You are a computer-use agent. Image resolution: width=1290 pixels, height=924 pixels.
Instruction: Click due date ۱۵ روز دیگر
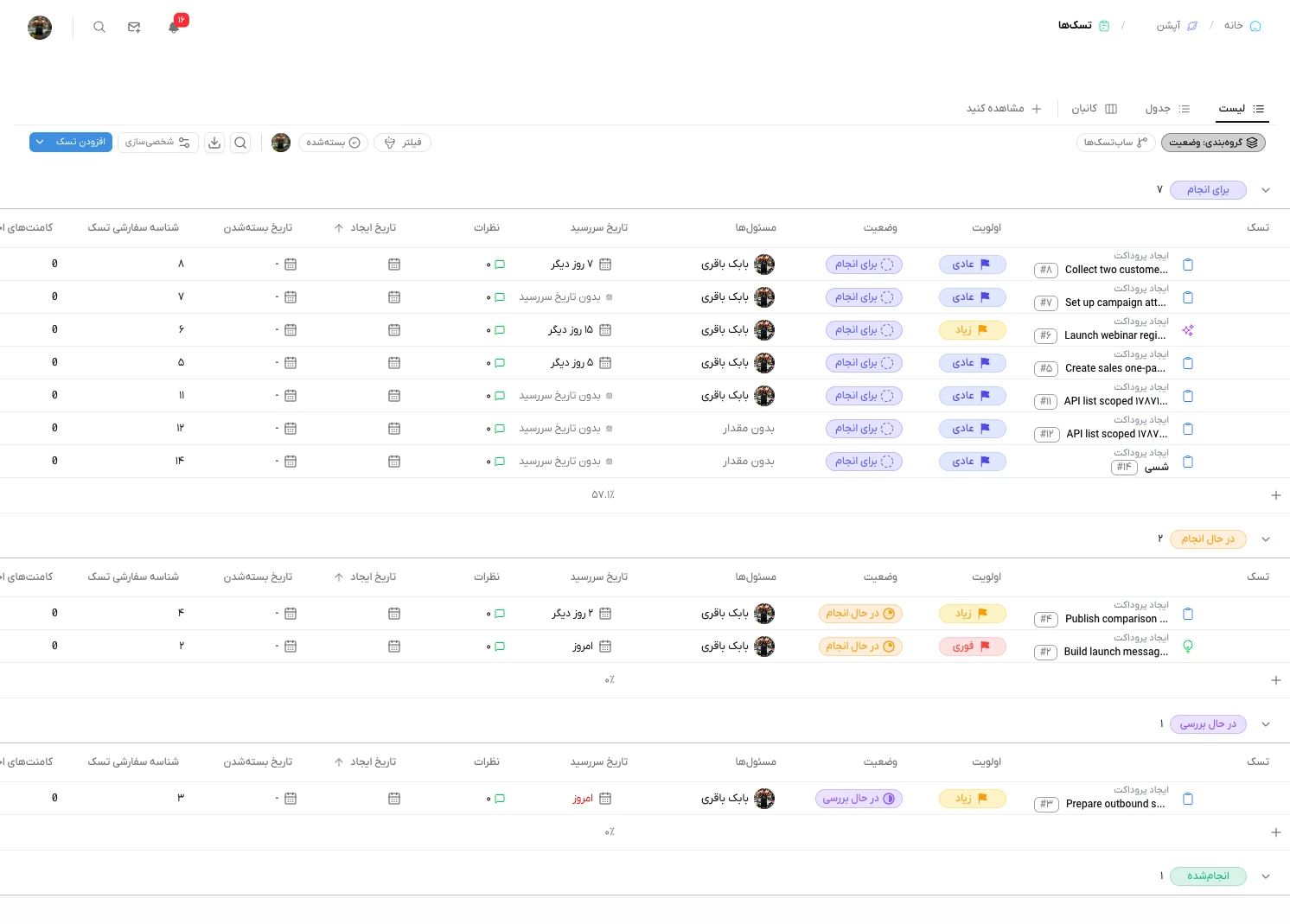point(571,330)
